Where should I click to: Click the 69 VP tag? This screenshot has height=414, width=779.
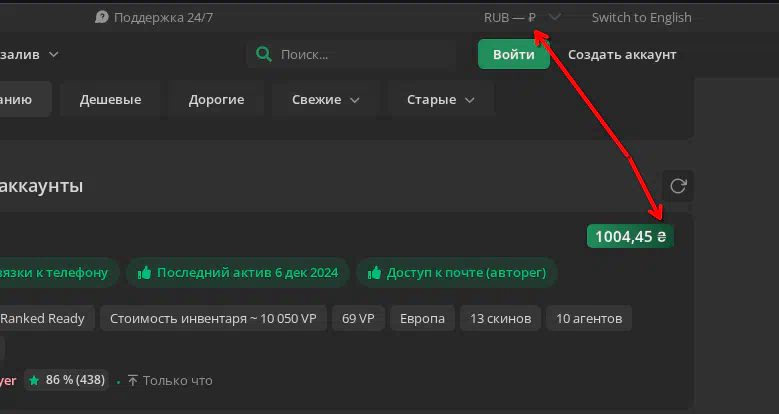(x=358, y=318)
